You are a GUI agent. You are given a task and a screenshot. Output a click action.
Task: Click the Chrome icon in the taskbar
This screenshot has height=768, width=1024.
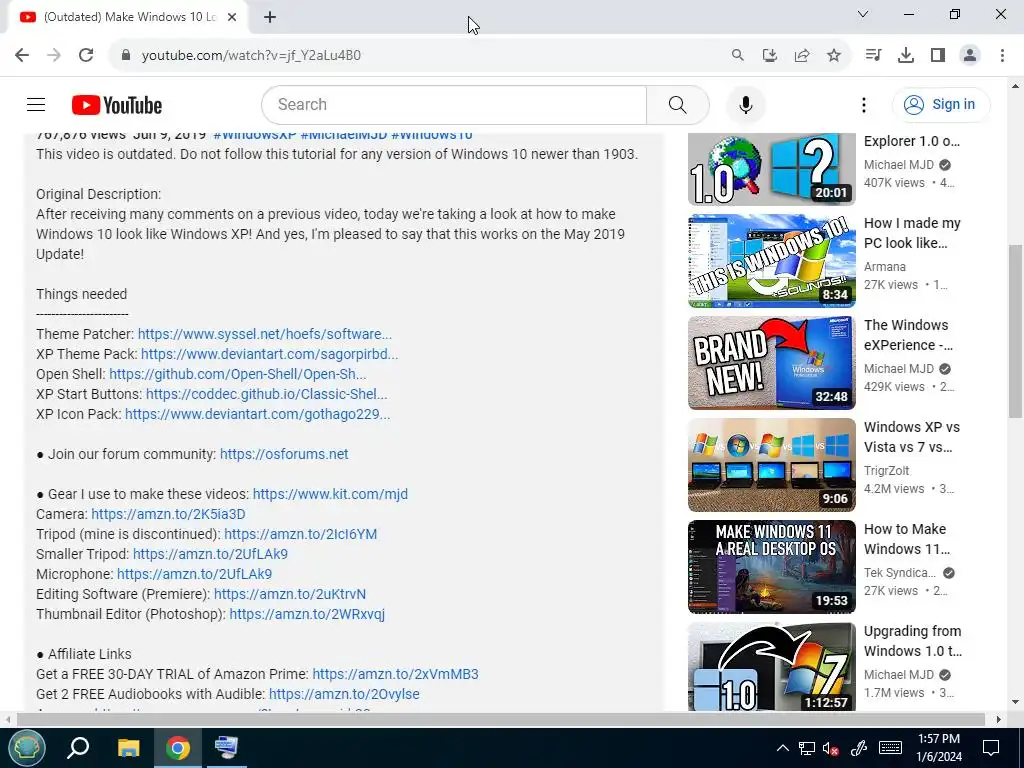coord(178,748)
